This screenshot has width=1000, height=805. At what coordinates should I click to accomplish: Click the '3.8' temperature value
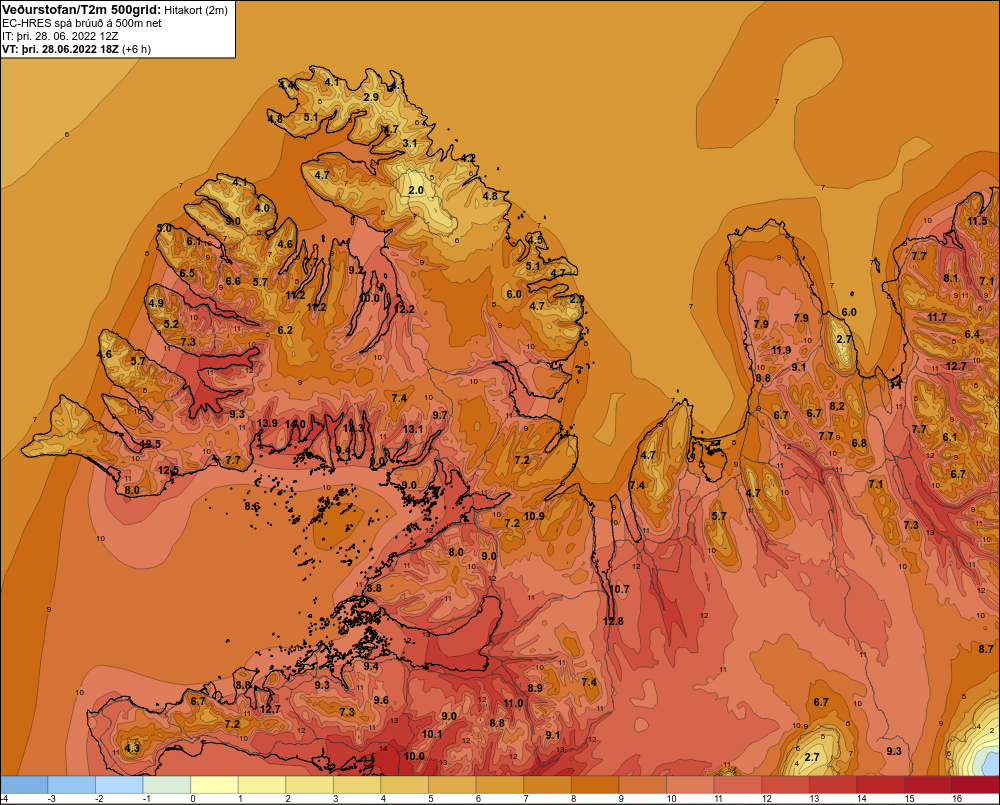374,587
